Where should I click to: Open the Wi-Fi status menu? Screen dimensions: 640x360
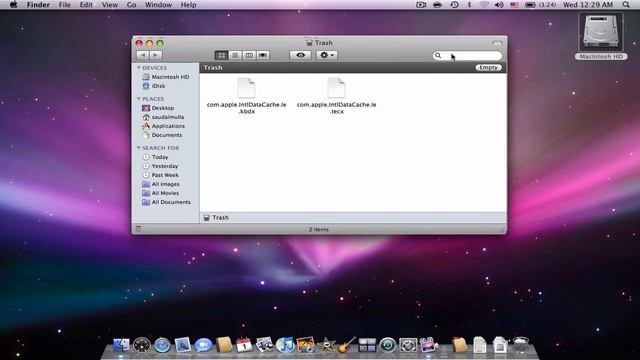click(484, 5)
